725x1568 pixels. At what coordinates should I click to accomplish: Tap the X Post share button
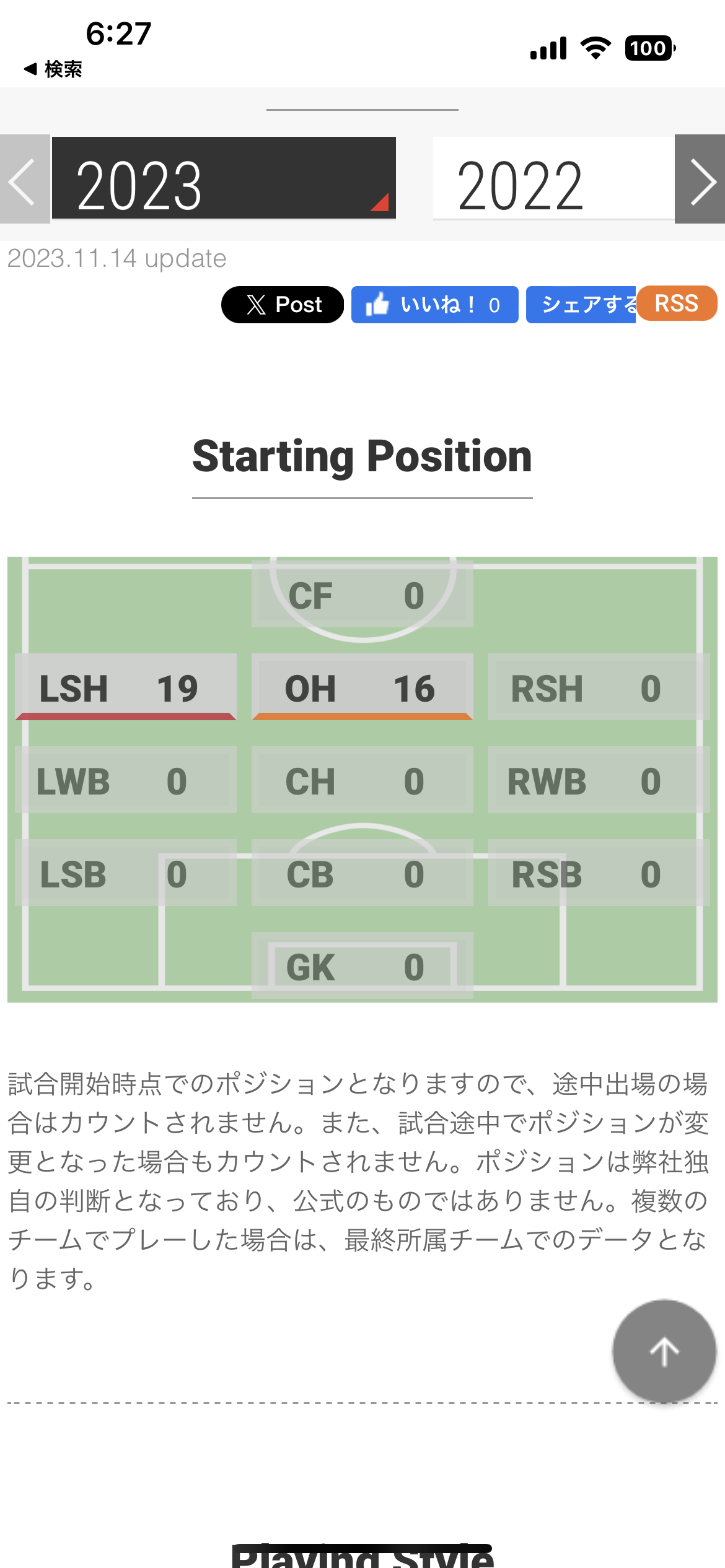[x=283, y=305]
